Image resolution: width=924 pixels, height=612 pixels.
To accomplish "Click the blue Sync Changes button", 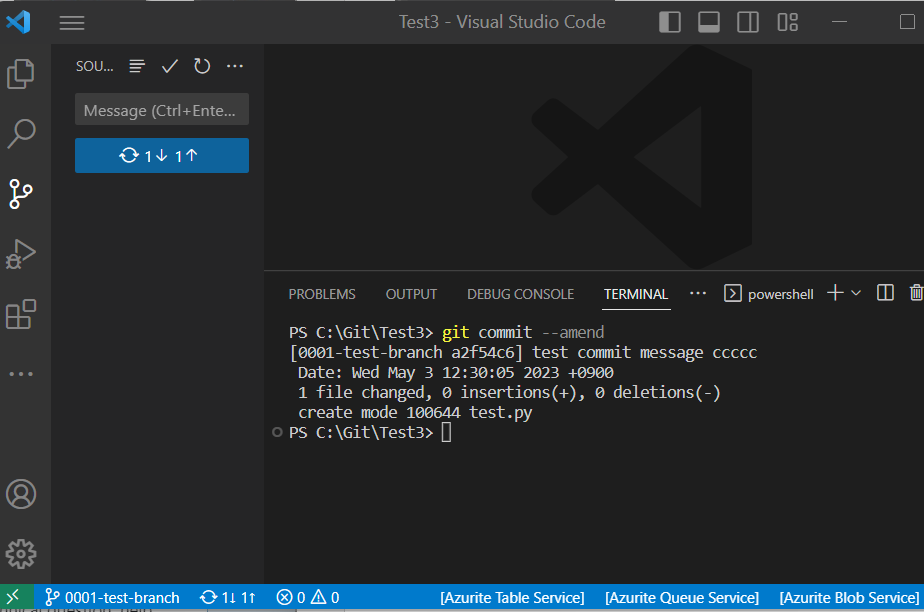I will pos(161,156).
